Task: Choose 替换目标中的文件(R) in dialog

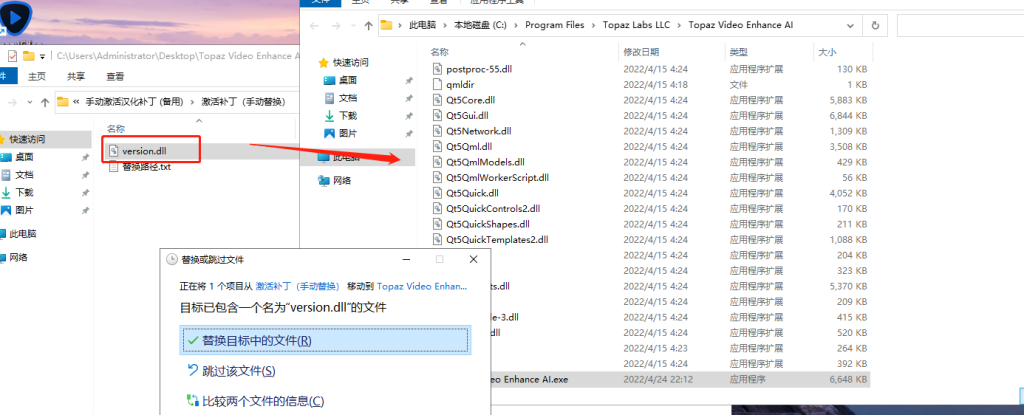Action: (x=325, y=340)
